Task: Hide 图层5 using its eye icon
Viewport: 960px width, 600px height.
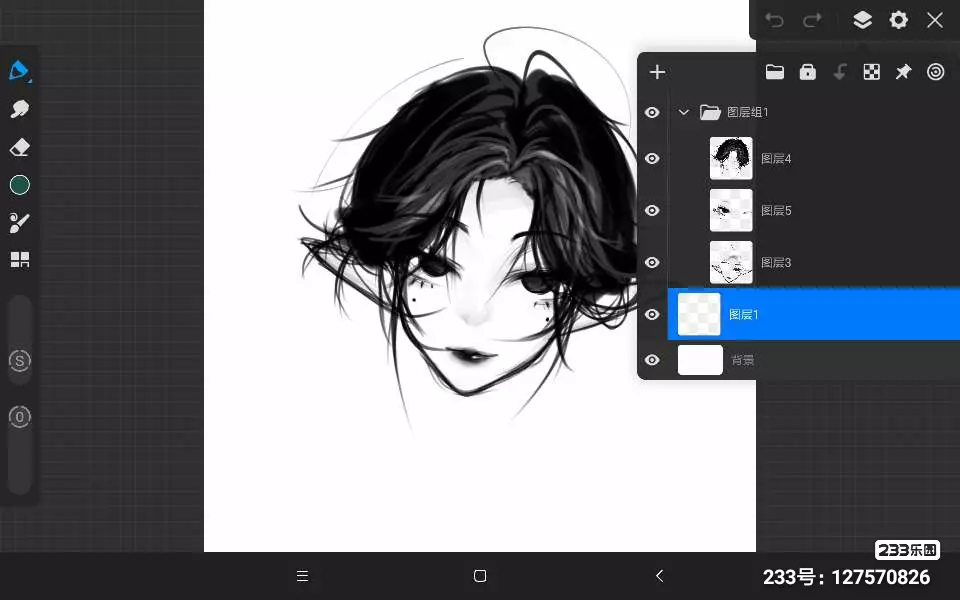Action: point(652,210)
